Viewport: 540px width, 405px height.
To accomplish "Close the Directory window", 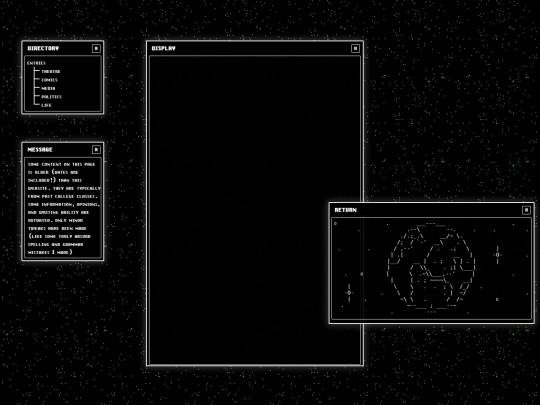I will pos(96,49).
